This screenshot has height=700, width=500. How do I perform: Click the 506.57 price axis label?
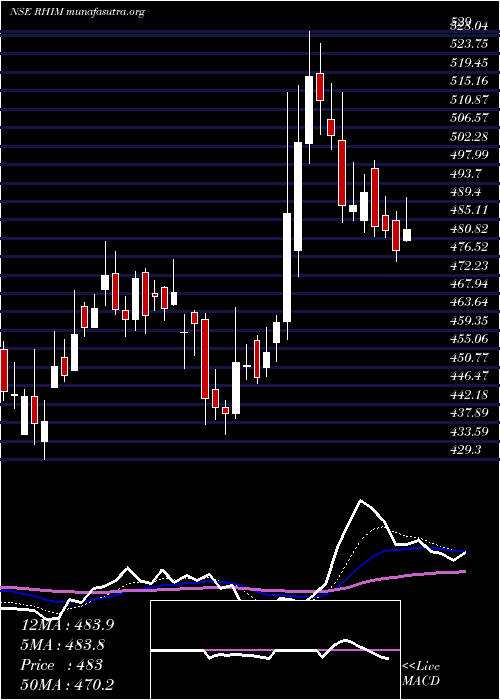point(468,118)
